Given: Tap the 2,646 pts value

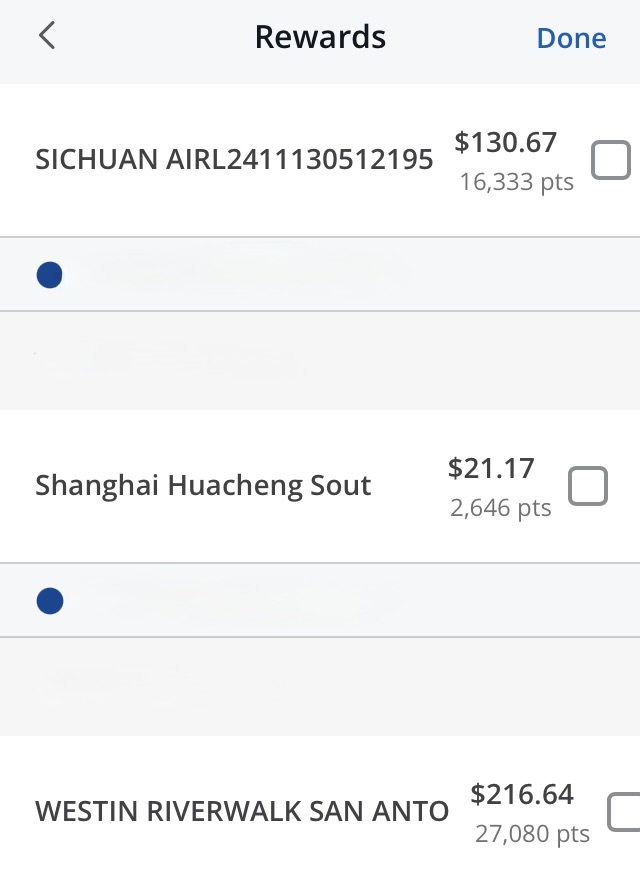Looking at the screenshot, I should click(x=500, y=508).
